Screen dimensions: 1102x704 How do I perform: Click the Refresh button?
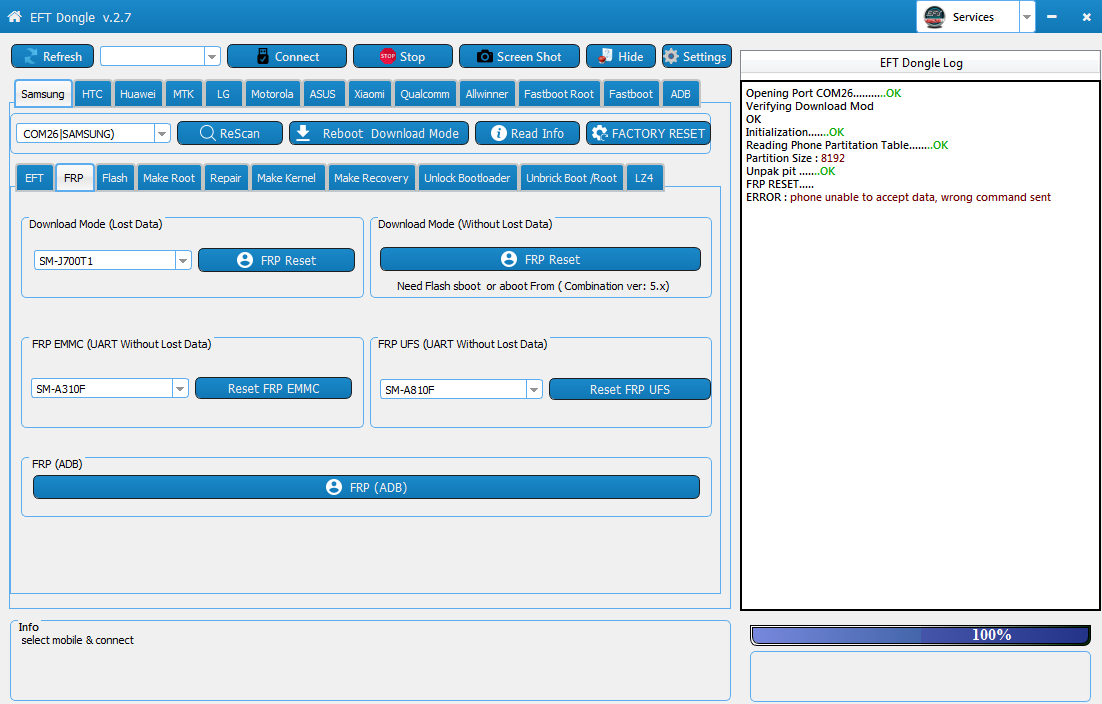click(x=52, y=56)
